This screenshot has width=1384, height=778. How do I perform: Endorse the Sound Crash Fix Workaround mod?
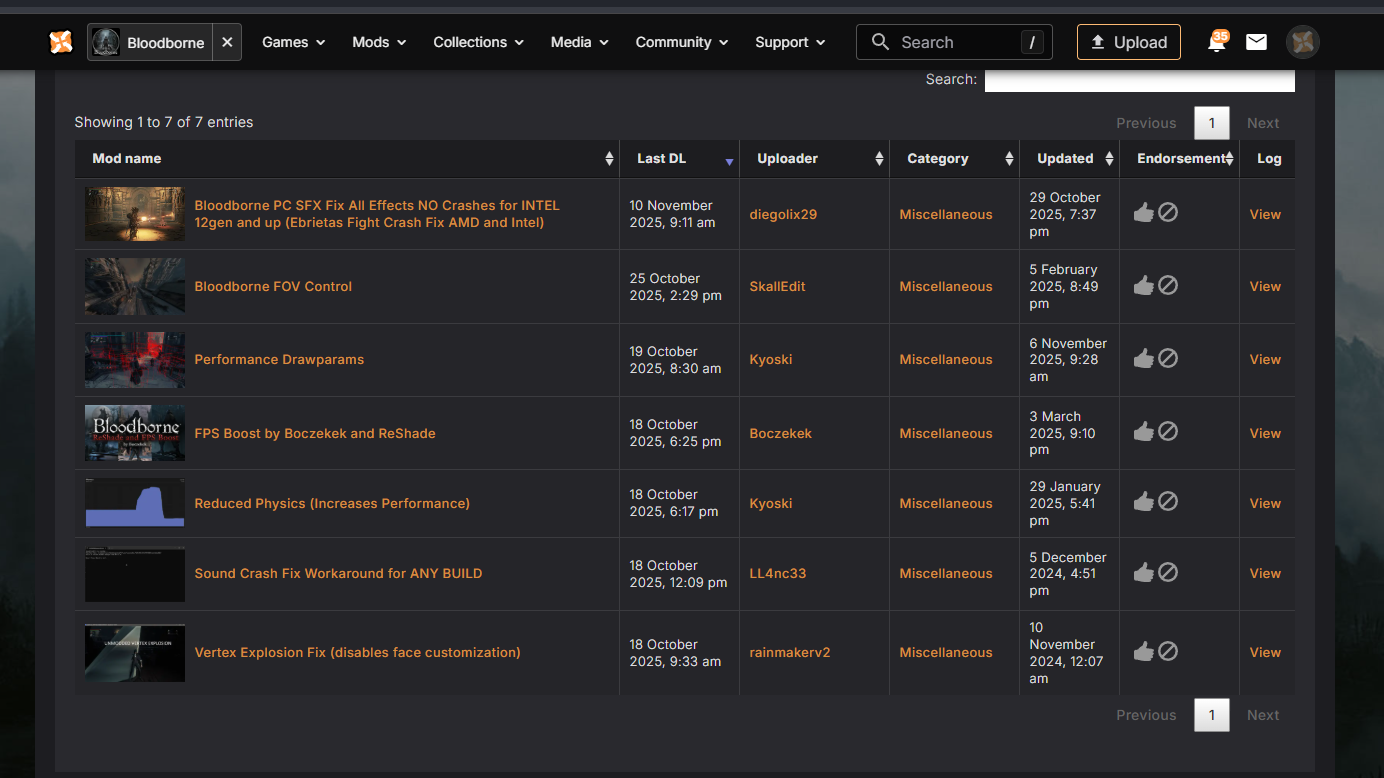click(1144, 573)
